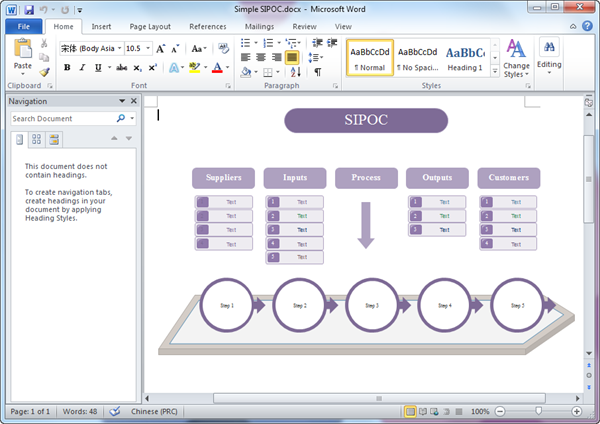600x424 pixels.
Task: Click the Paste icon in Clipboard group
Action: 22,50
